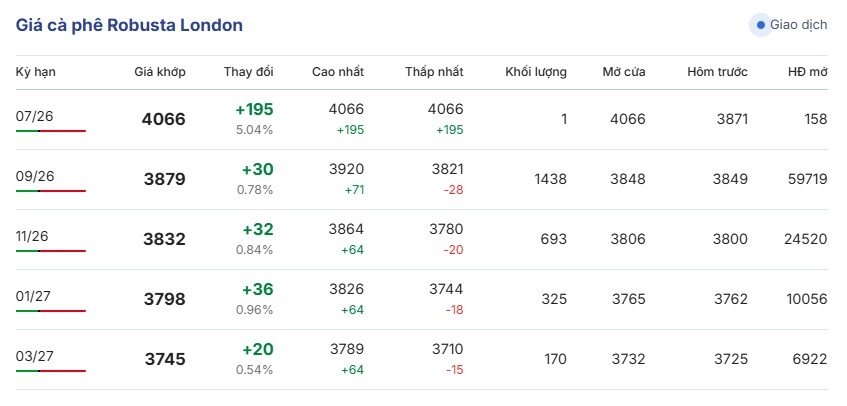Open the 03/27 contract term
This screenshot has height=406, width=847.
pos(35,356)
